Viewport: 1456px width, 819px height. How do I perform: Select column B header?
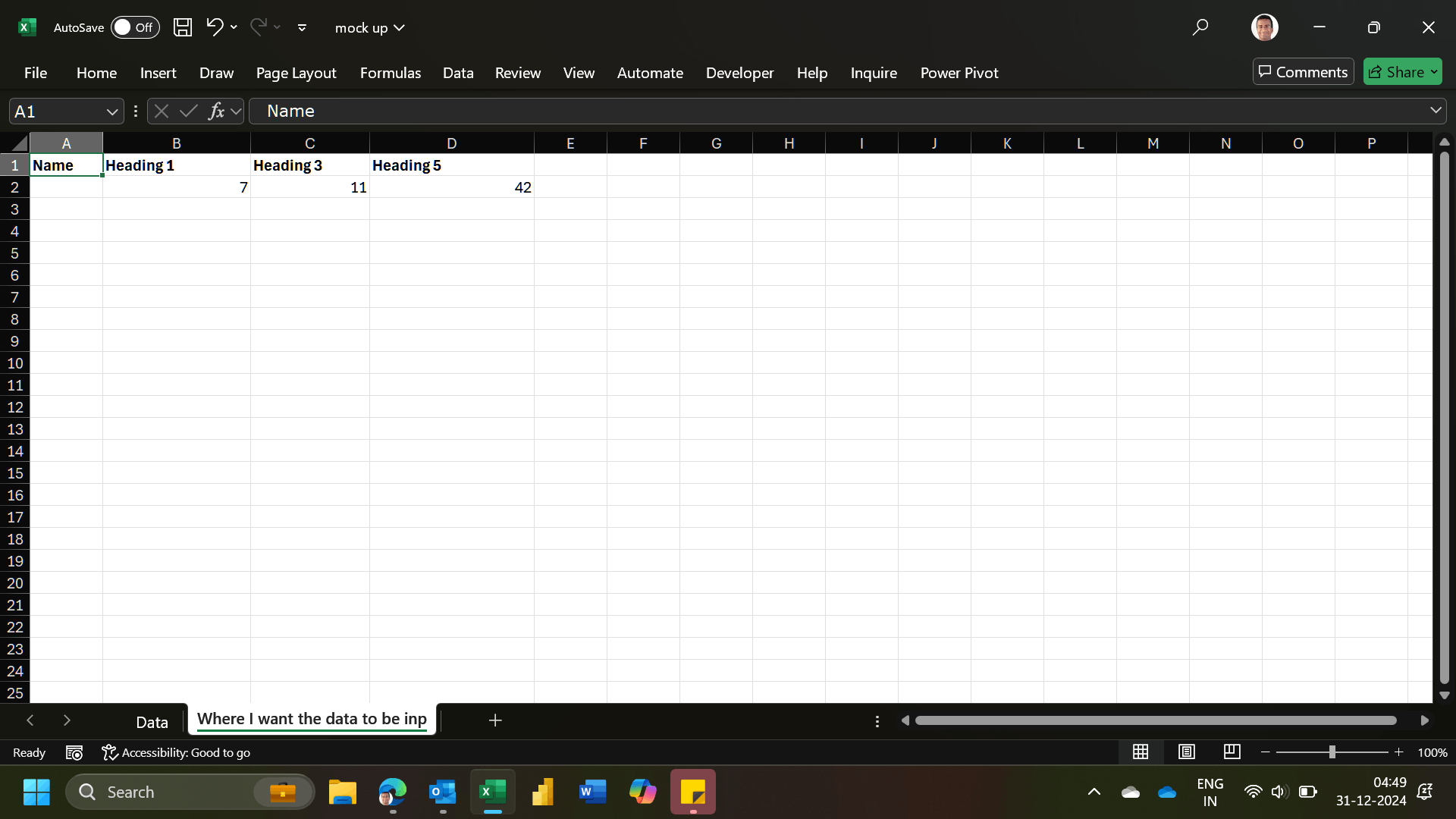(x=177, y=143)
